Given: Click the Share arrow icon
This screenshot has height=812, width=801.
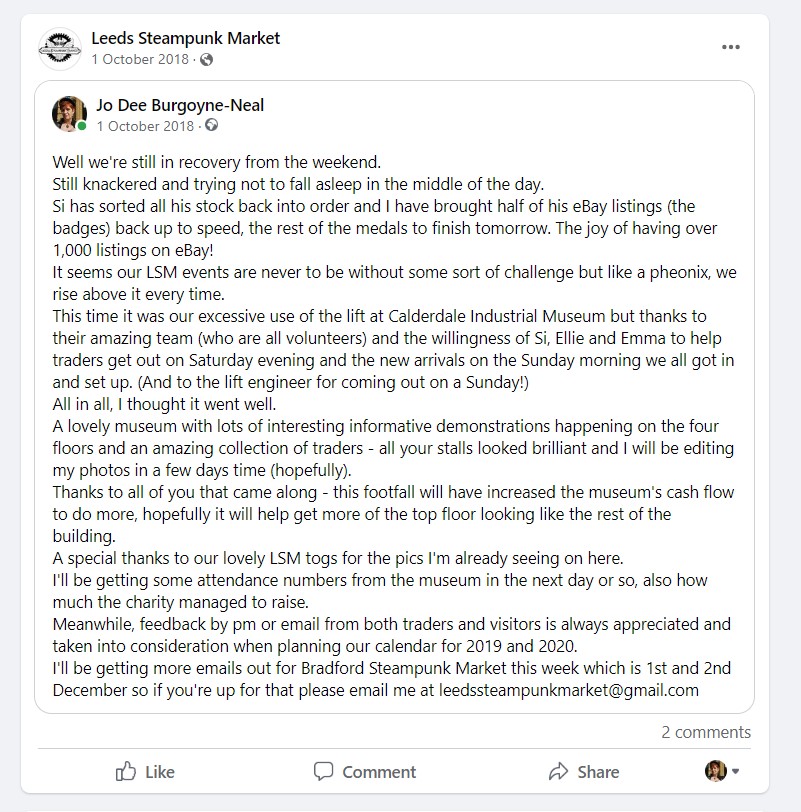Looking at the screenshot, I should [x=558, y=771].
